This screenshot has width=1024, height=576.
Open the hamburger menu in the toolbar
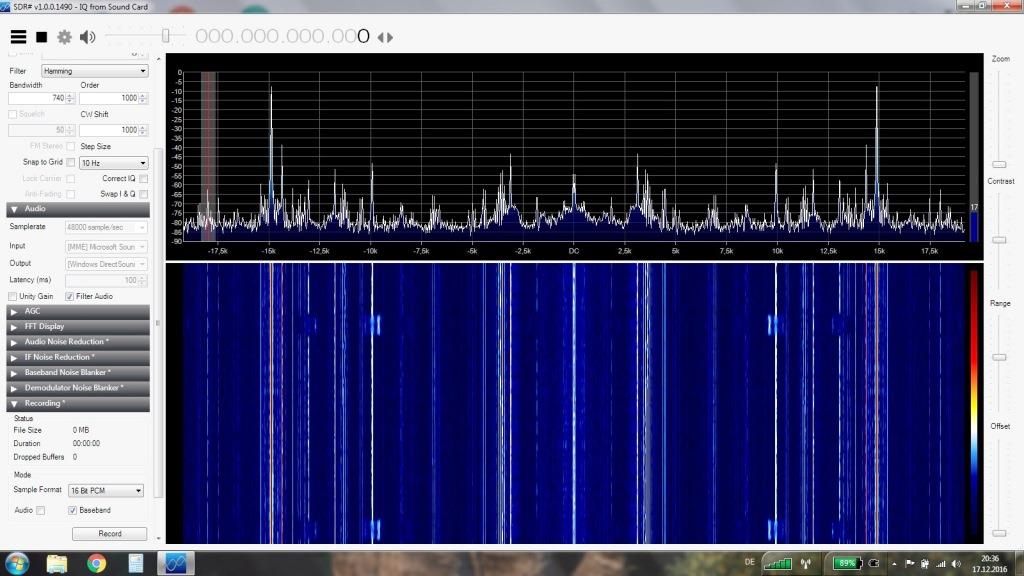pos(18,37)
